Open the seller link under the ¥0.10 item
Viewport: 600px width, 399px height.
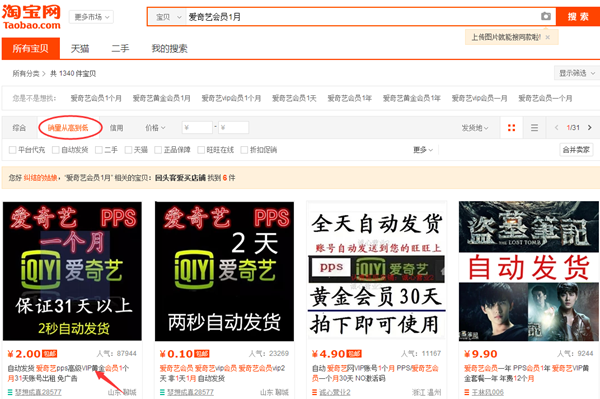[x=190, y=392]
